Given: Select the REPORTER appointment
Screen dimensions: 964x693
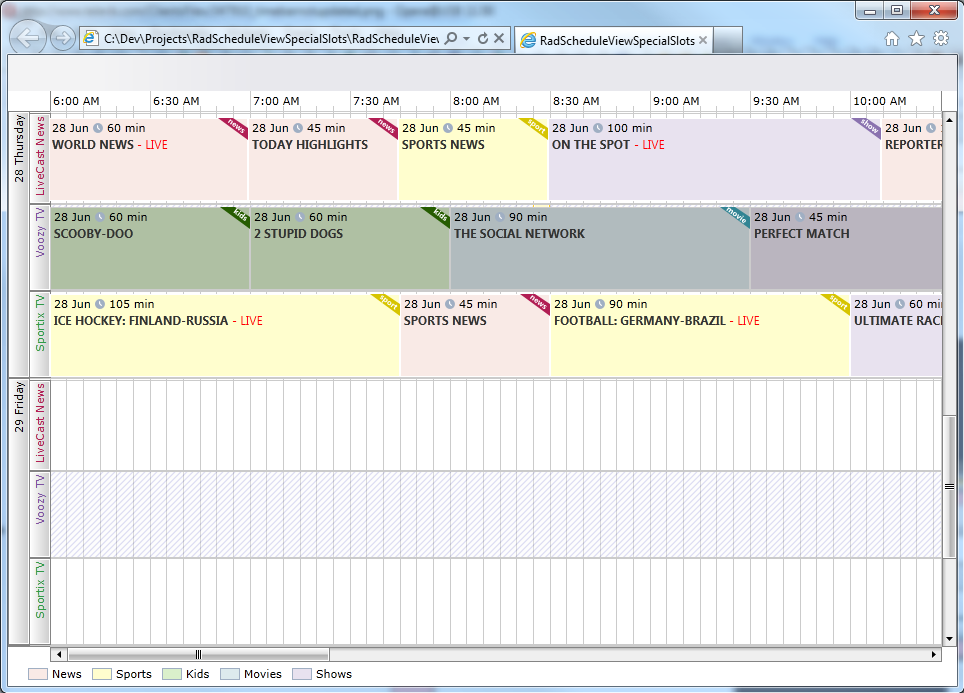Looking at the screenshot, I should pyautogui.click(x=912, y=159).
